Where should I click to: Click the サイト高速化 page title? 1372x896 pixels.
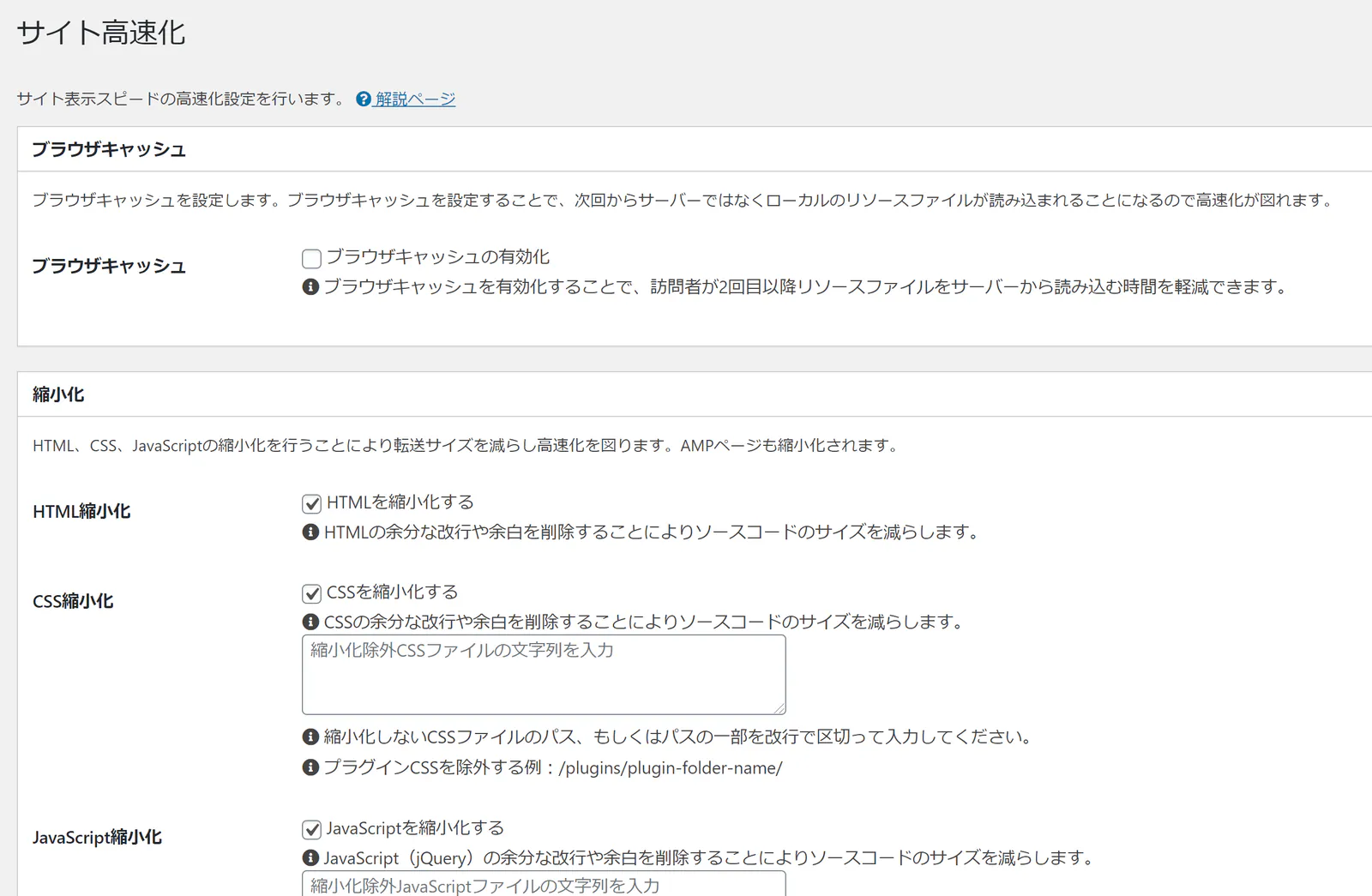click(x=101, y=33)
